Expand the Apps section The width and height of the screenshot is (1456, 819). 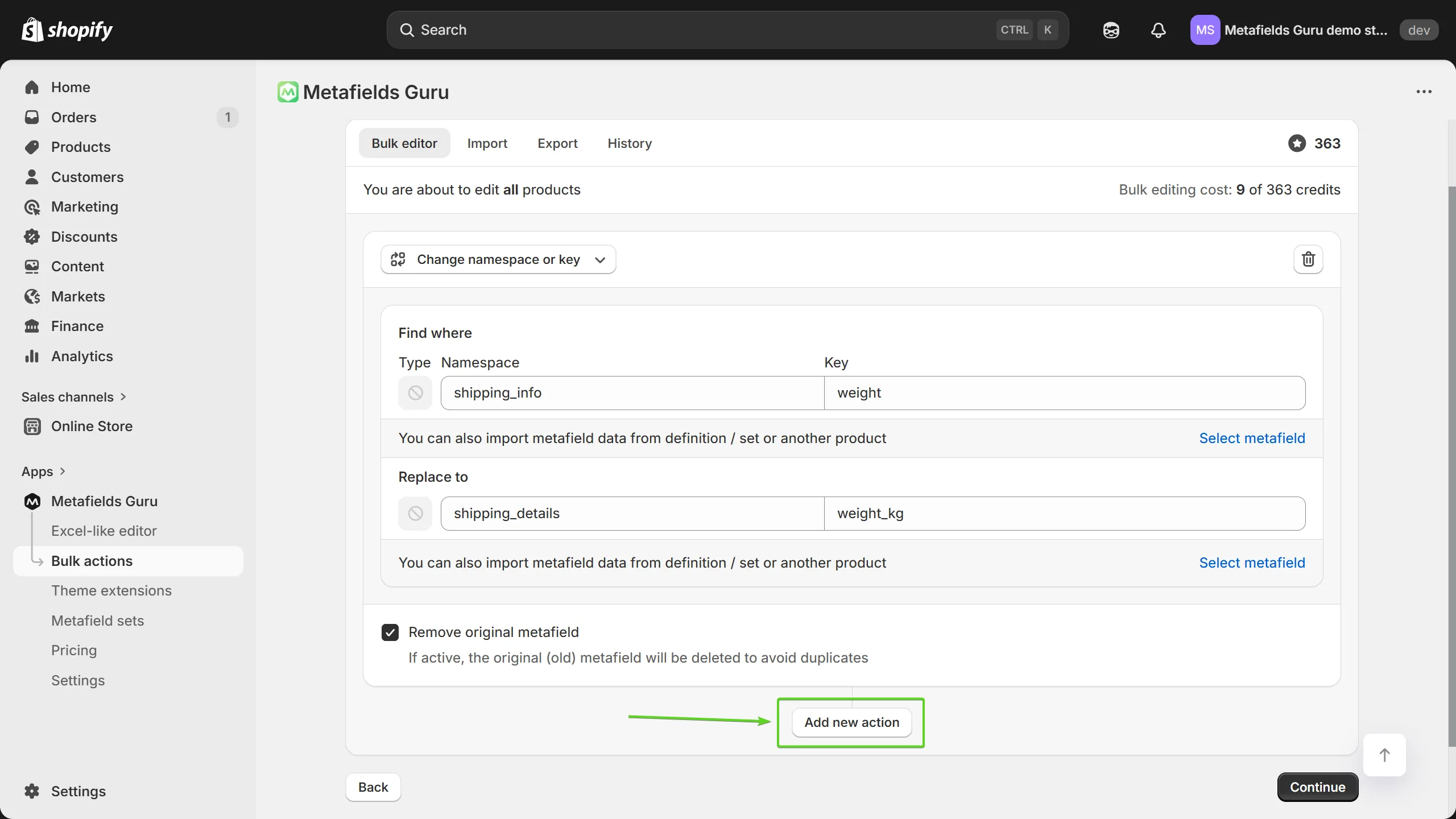[44, 471]
